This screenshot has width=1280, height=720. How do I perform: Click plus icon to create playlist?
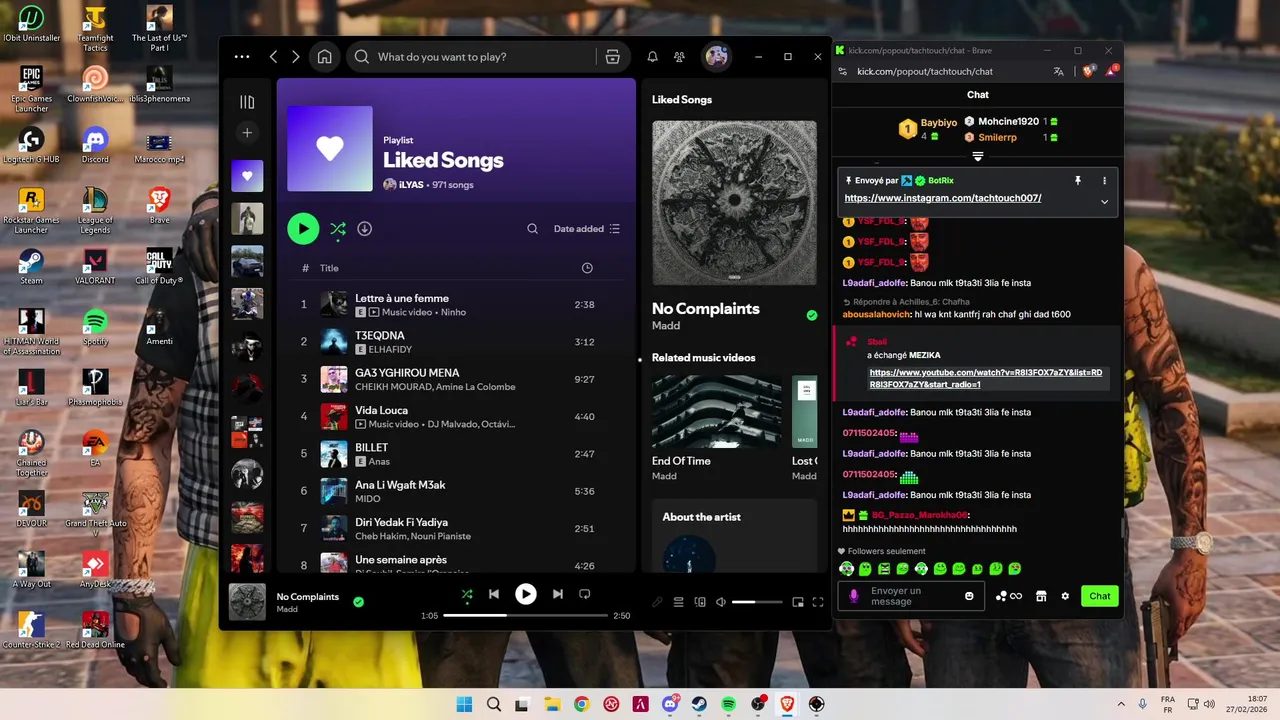[247, 133]
